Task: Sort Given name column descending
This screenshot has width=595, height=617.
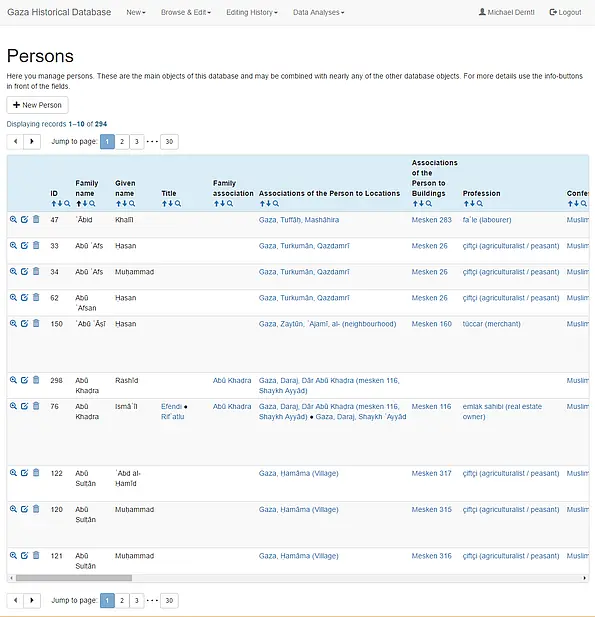Action: pos(125,203)
